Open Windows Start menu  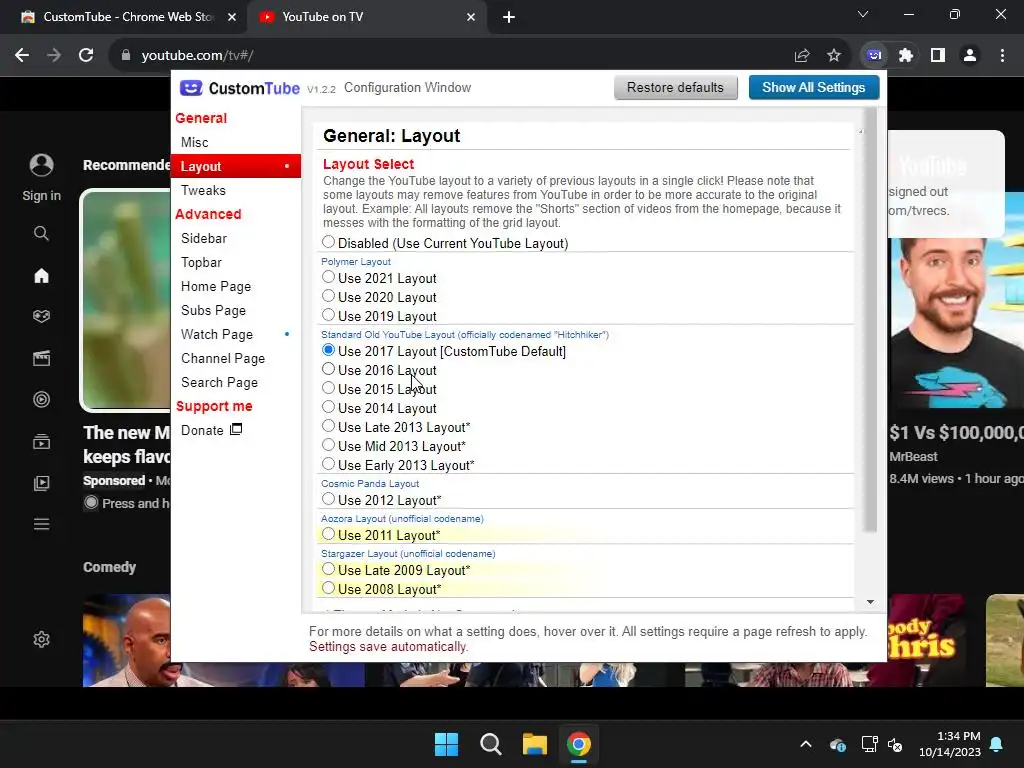click(447, 744)
